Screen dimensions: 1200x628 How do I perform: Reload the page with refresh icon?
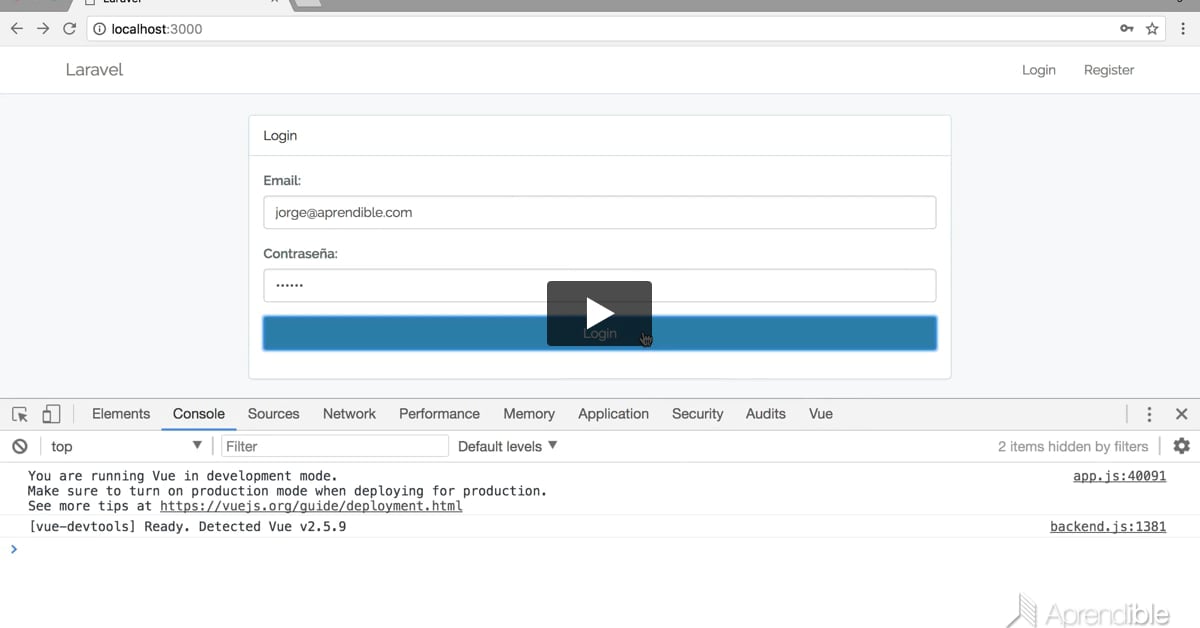click(x=69, y=29)
